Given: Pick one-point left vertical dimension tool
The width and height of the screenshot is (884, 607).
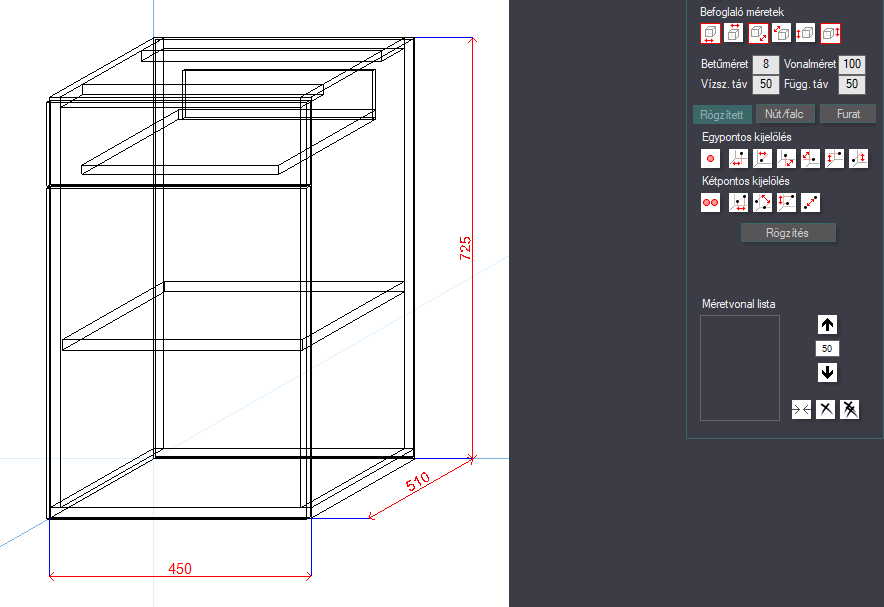Looking at the screenshot, I should click(x=834, y=159).
